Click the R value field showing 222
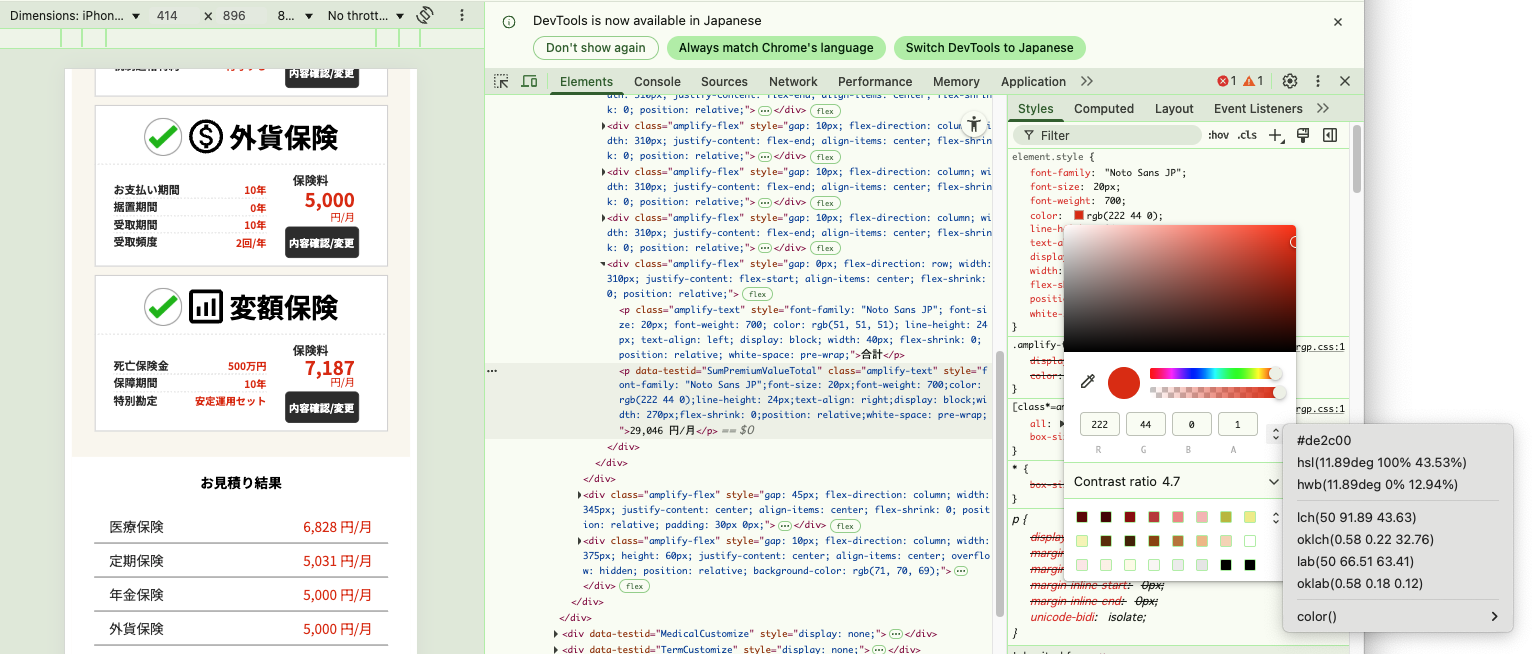Image resolution: width=1539 pixels, height=654 pixels. 1099,425
